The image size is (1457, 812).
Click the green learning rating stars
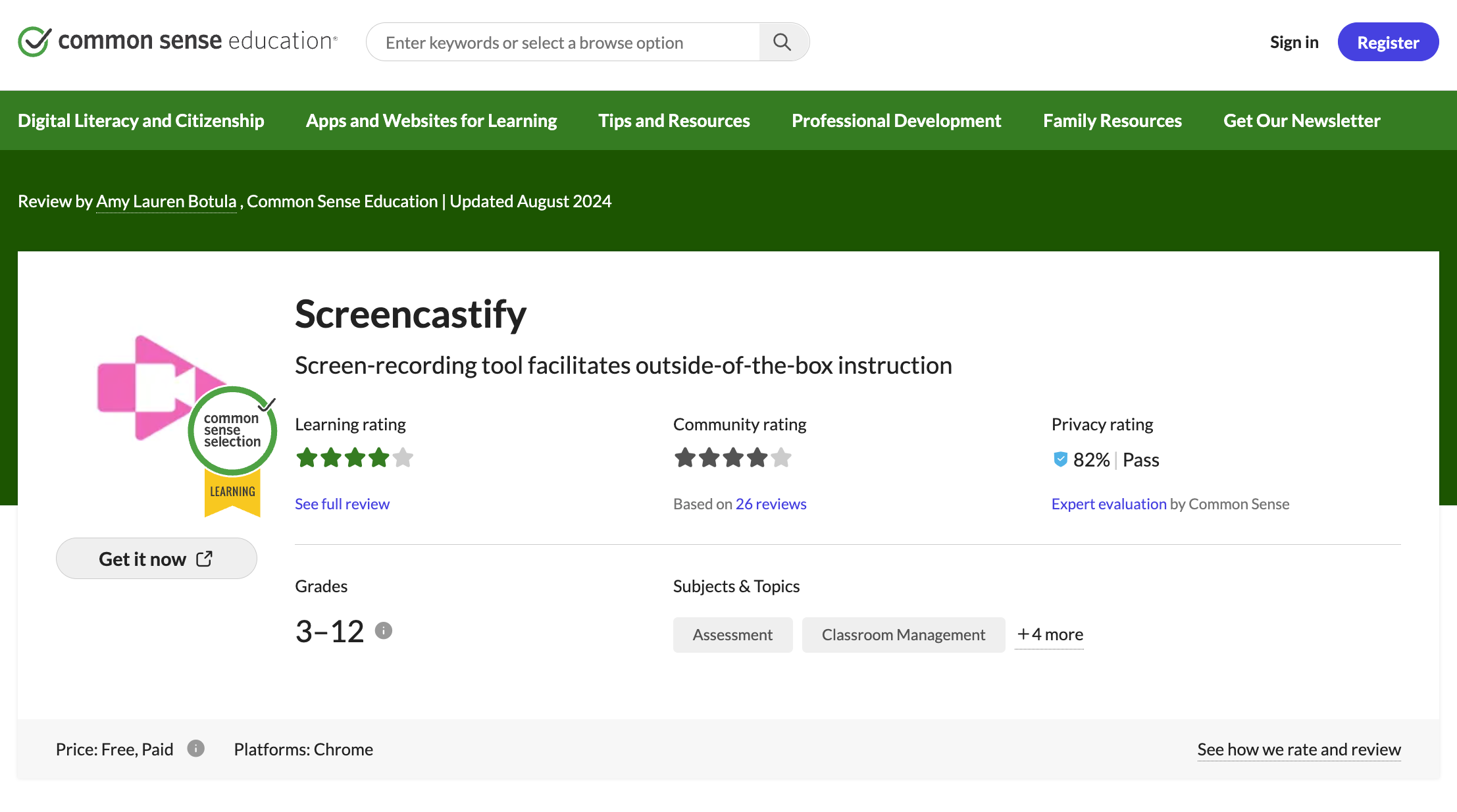354,457
